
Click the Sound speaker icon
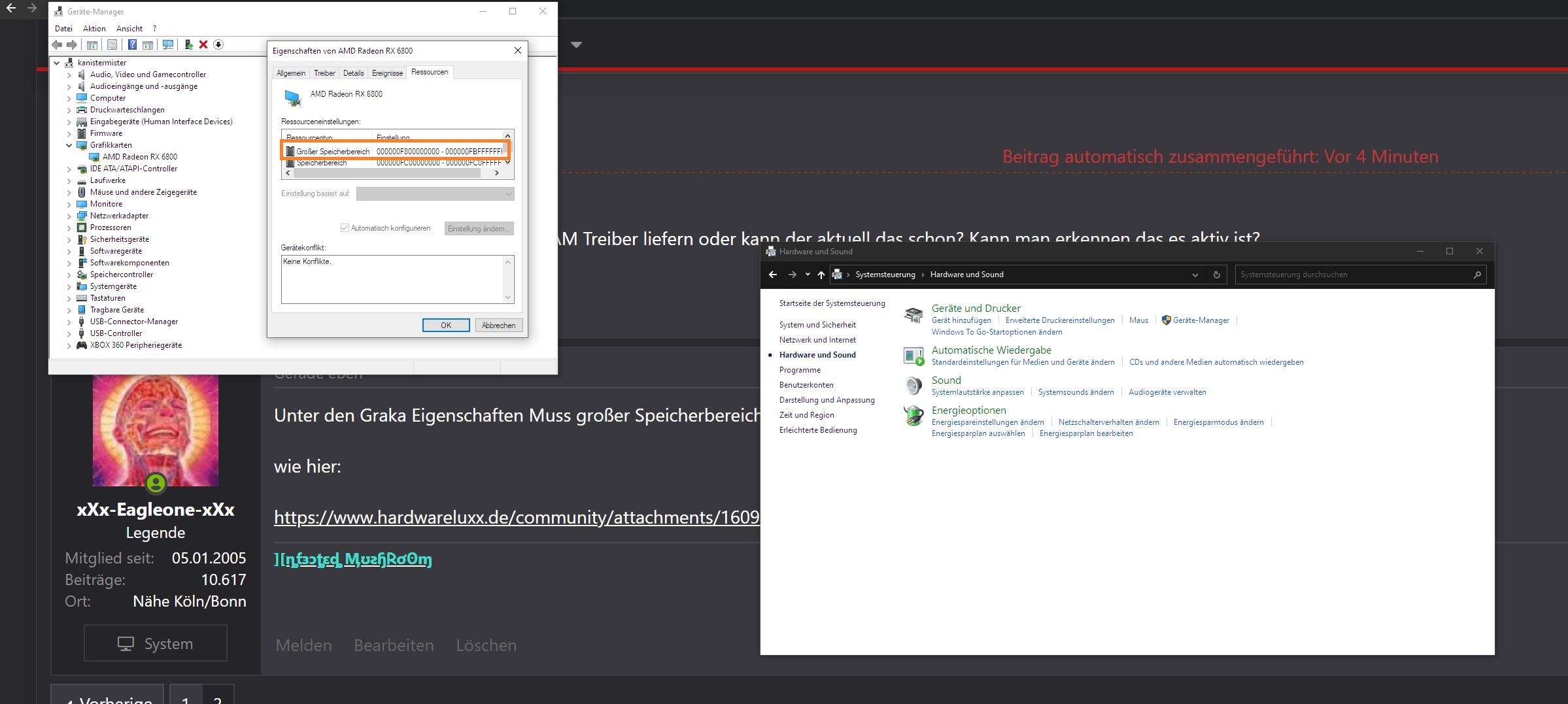point(913,386)
